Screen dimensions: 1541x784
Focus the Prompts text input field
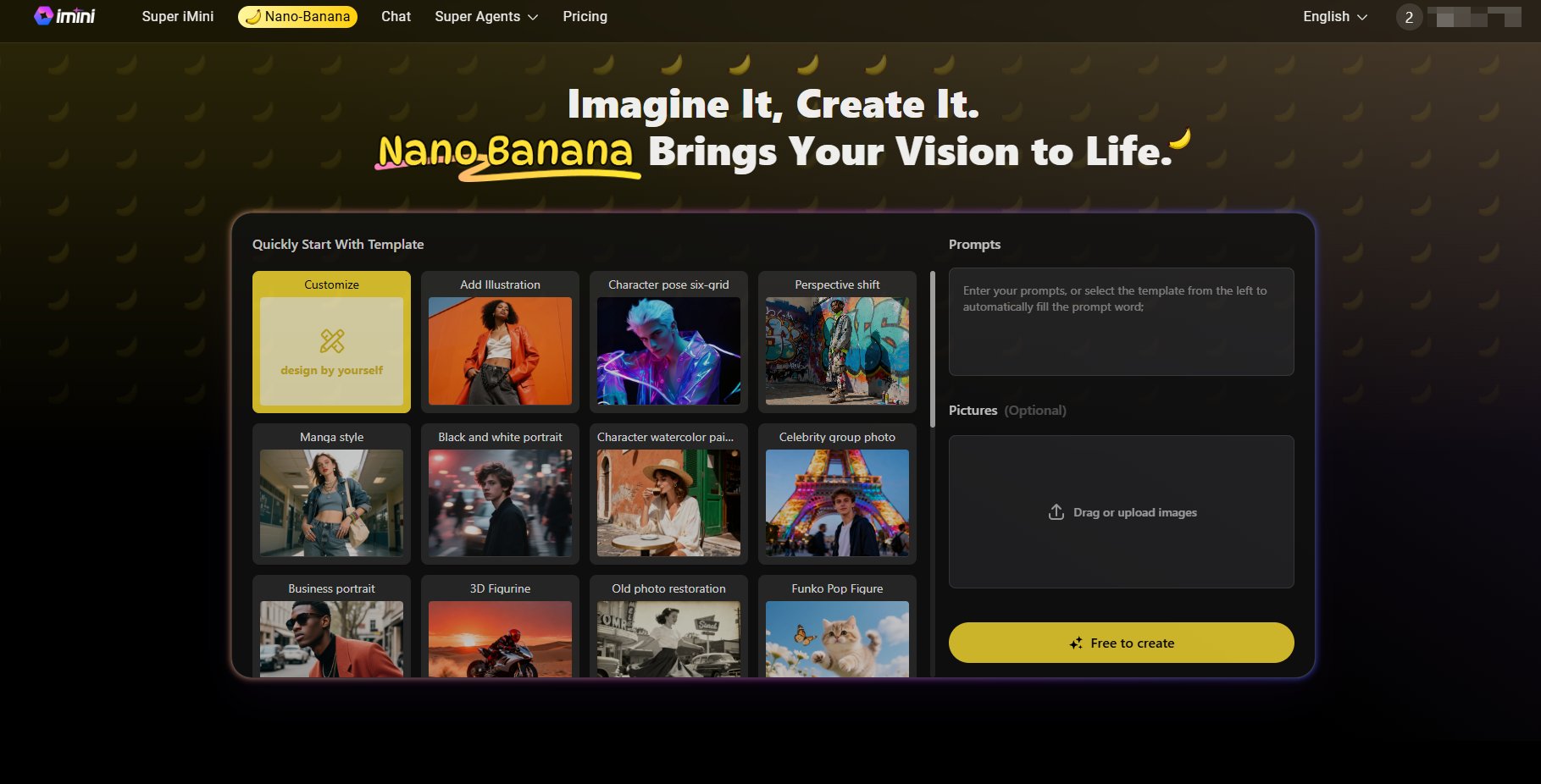tap(1121, 322)
